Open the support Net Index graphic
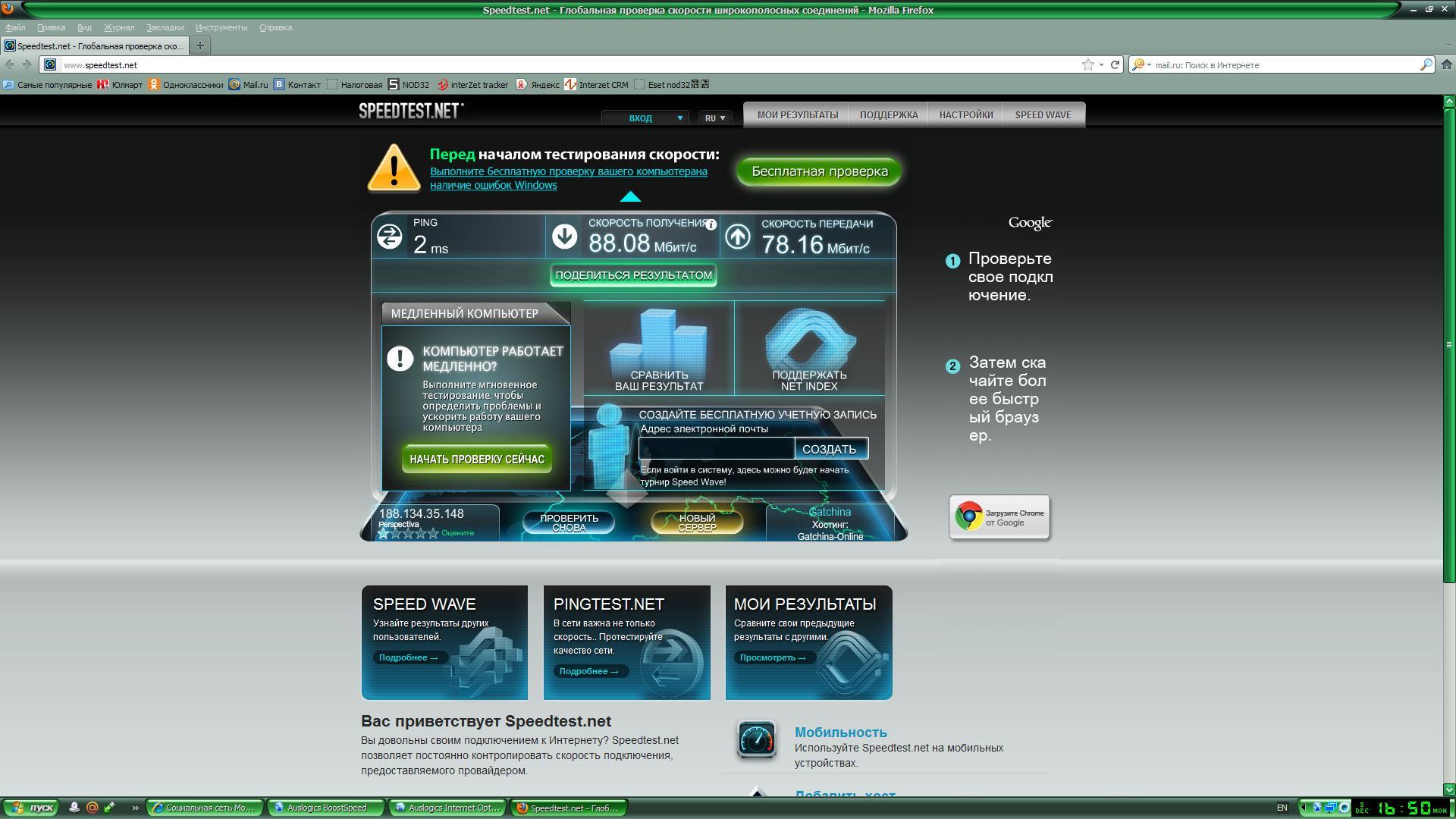The image size is (1456, 819). [x=809, y=348]
